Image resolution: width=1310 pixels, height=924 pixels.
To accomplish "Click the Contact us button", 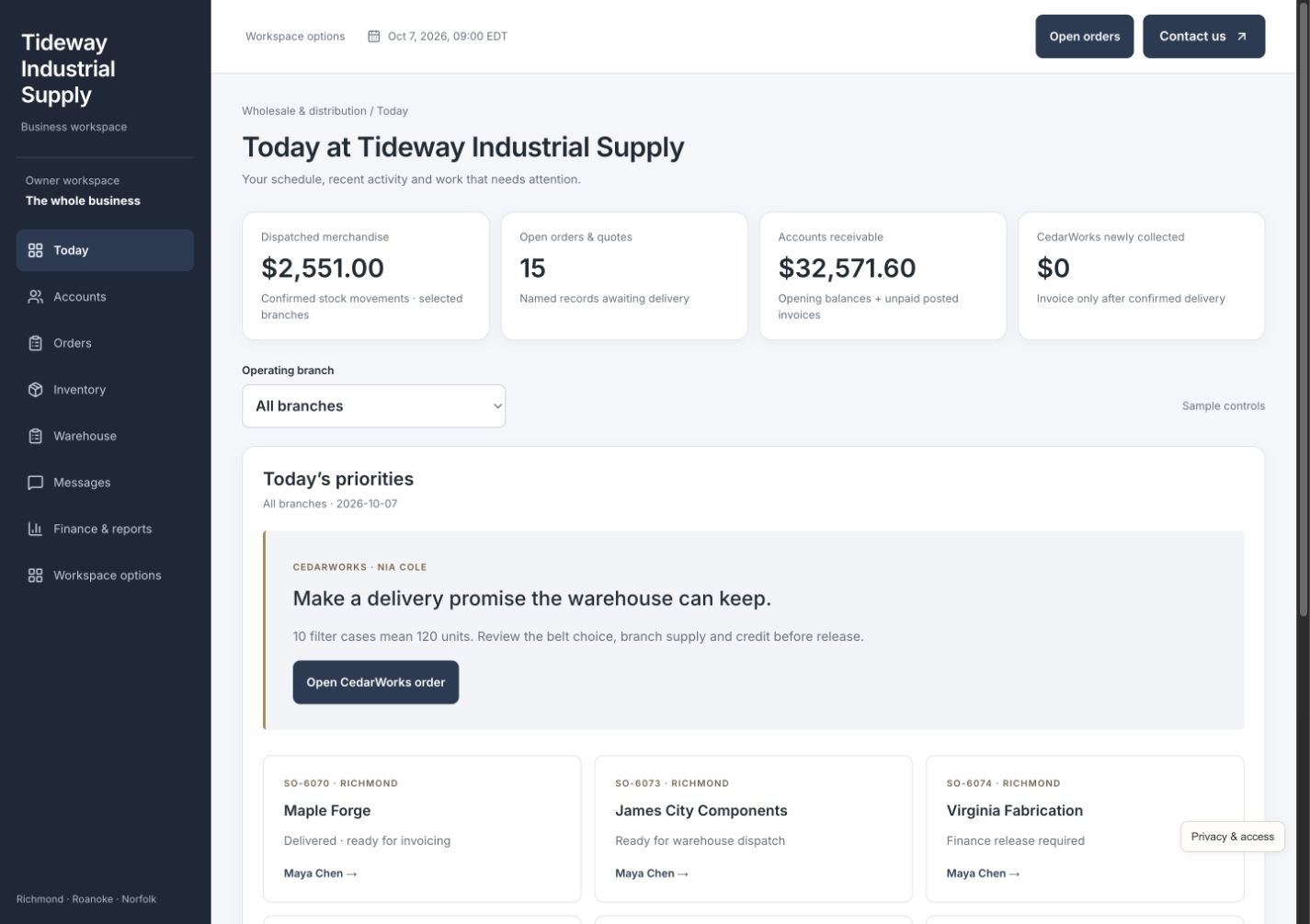I will click(1204, 37).
